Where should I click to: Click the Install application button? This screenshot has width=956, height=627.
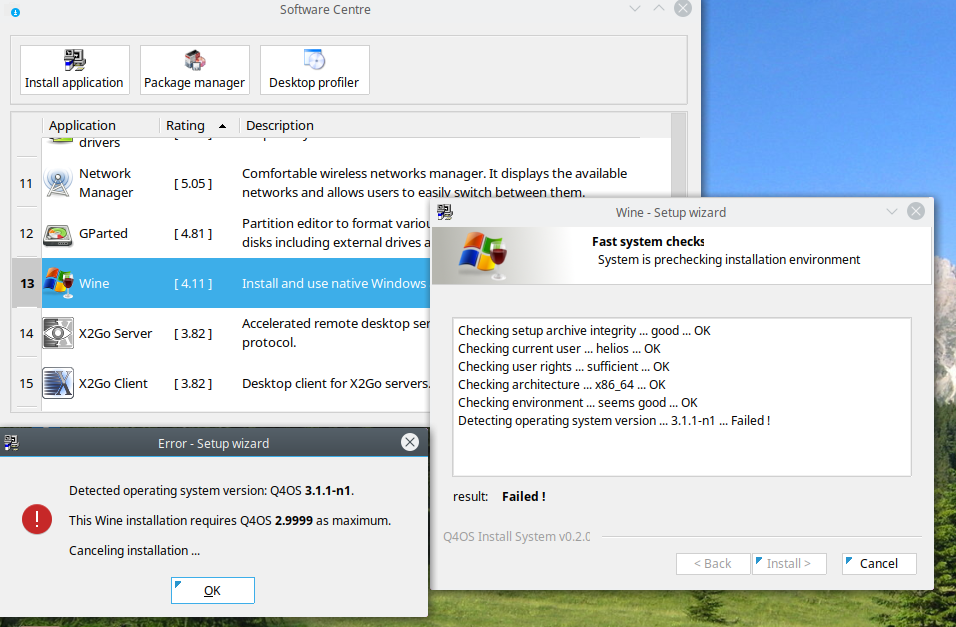(74, 70)
